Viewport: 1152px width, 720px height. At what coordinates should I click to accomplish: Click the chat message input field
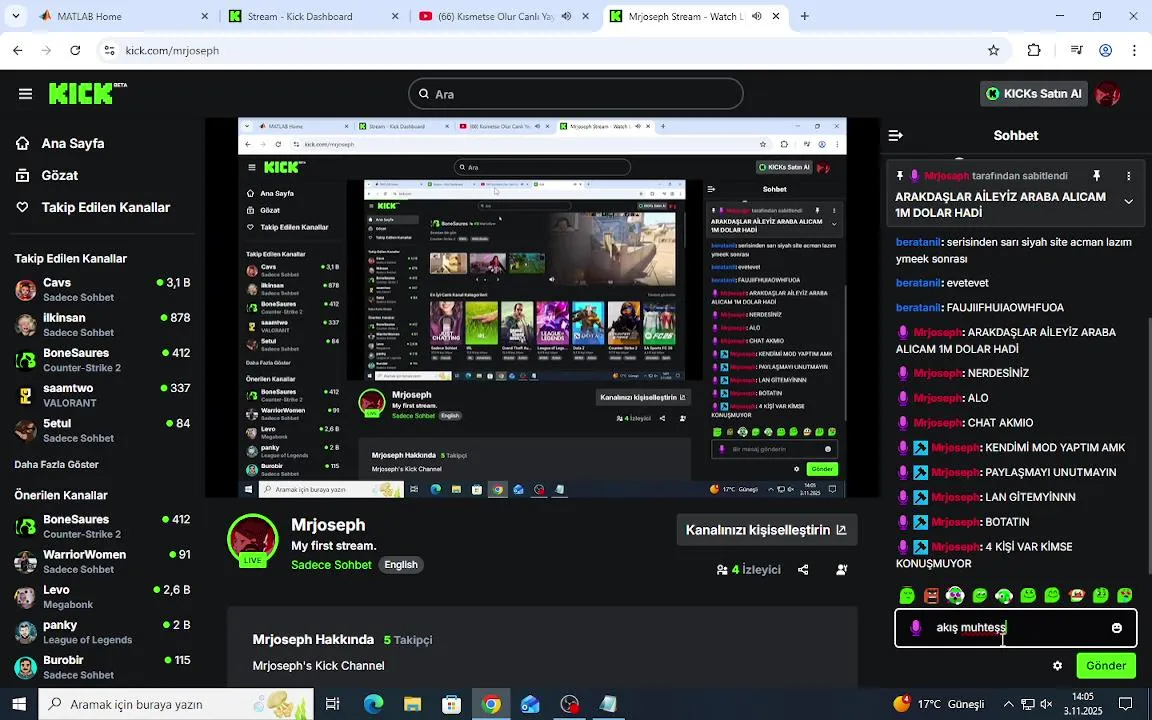(1015, 627)
